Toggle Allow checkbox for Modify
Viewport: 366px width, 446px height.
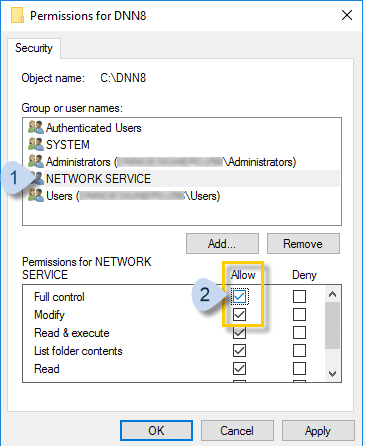[239, 314]
